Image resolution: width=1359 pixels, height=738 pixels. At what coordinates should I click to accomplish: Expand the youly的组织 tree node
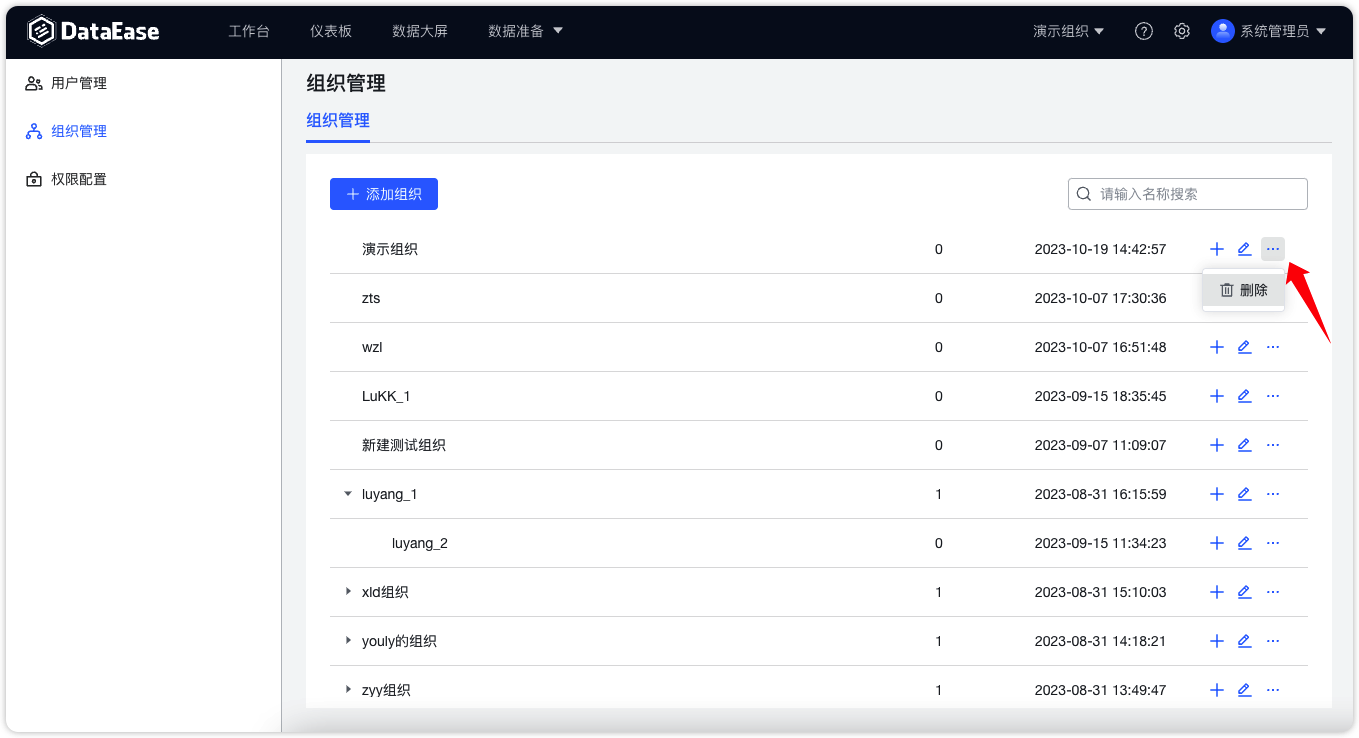click(348, 641)
